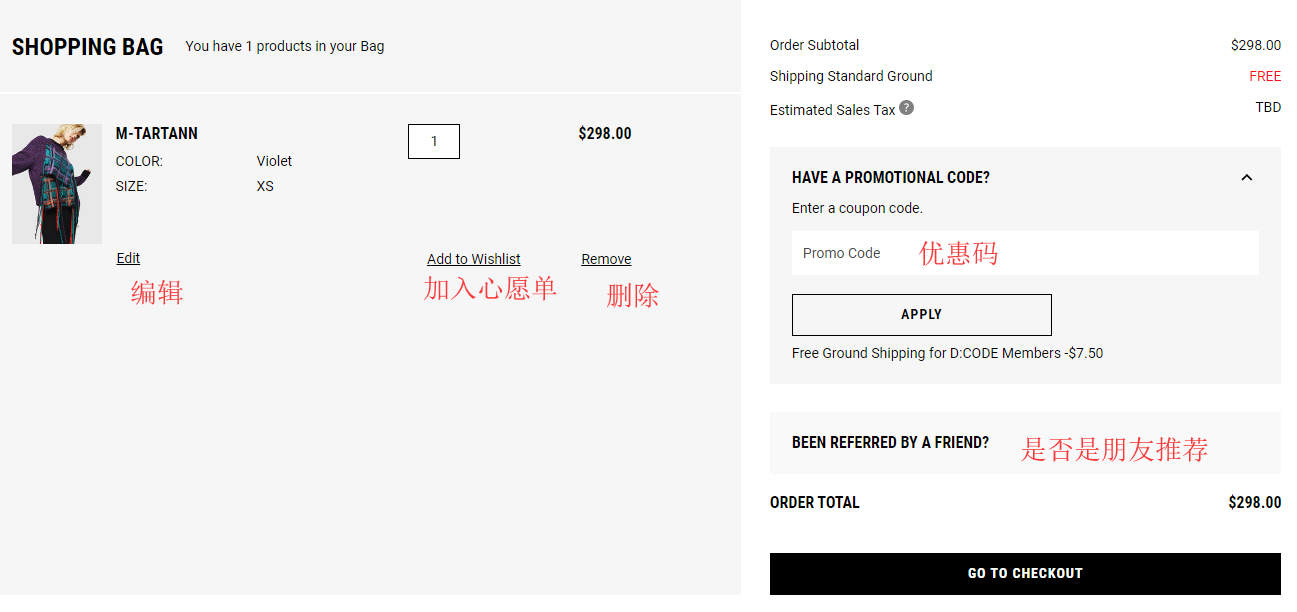Expand Been Referred By a Friend section
Screen dimensions: 1297x612
tap(890, 442)
